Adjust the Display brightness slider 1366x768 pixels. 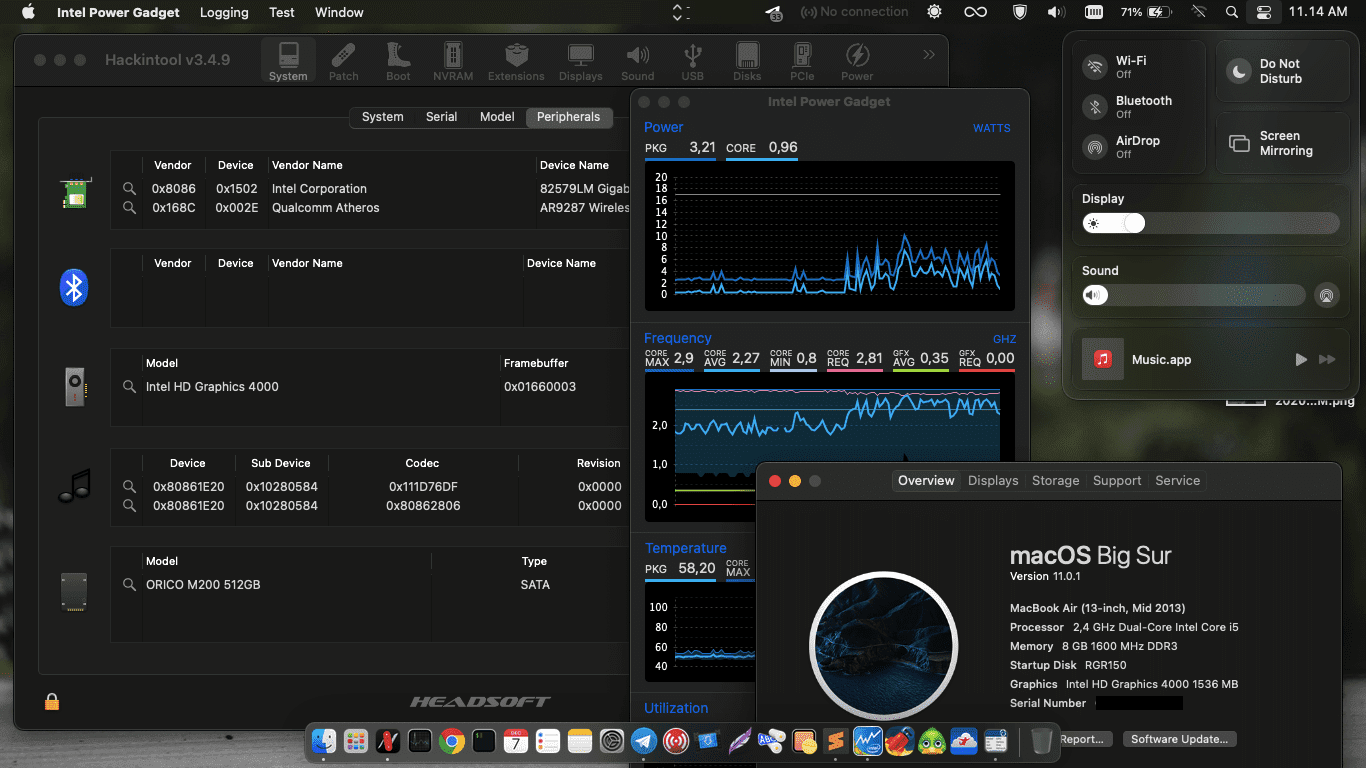click(x=1210, y=223)
